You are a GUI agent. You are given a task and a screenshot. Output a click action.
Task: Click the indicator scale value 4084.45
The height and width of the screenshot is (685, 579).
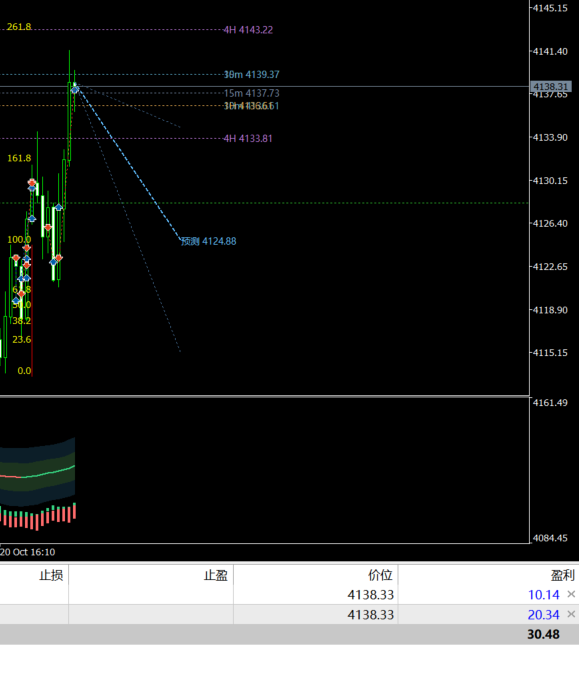(550, 538)
